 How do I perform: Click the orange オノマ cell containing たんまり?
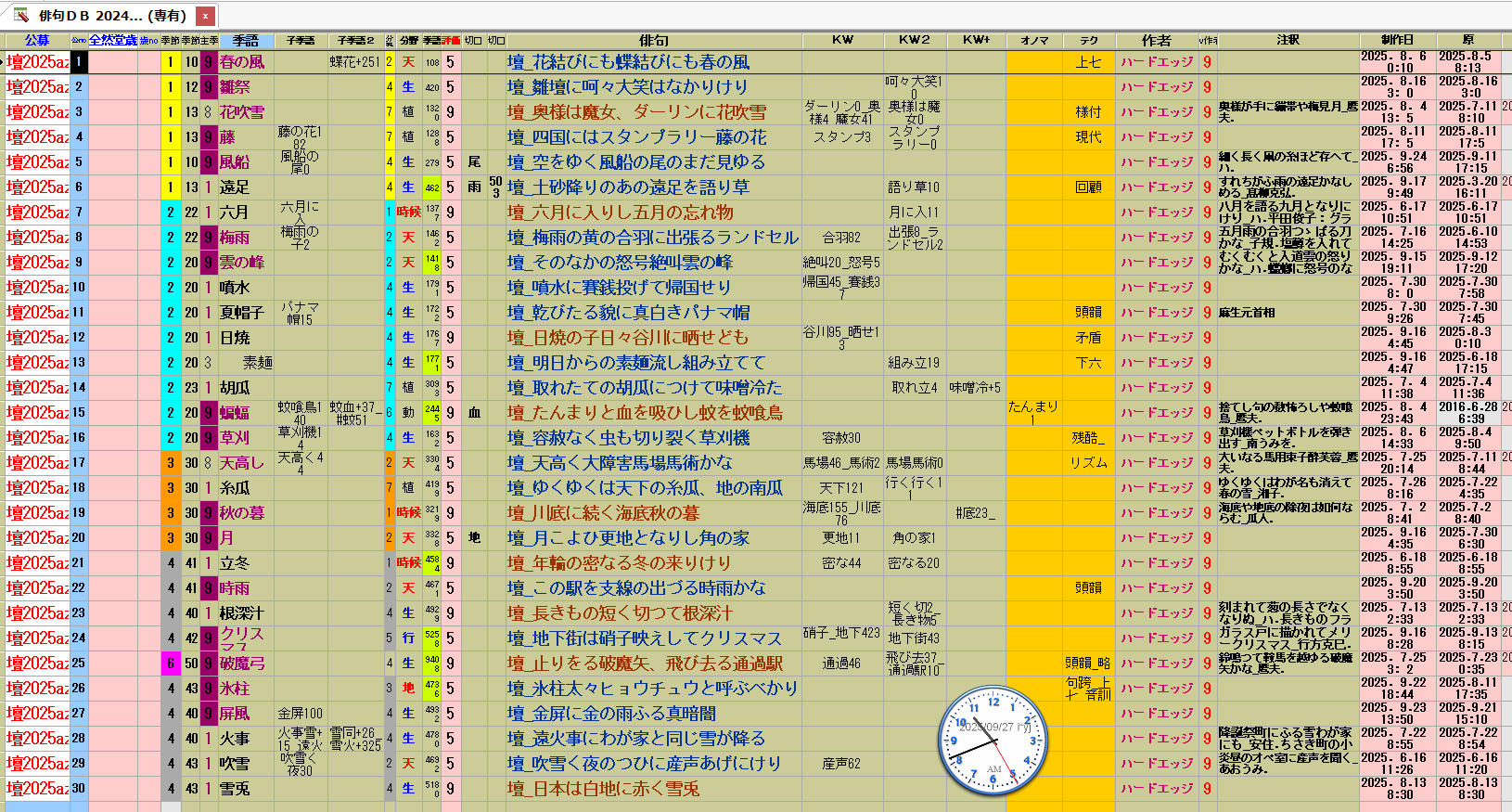1033,412
